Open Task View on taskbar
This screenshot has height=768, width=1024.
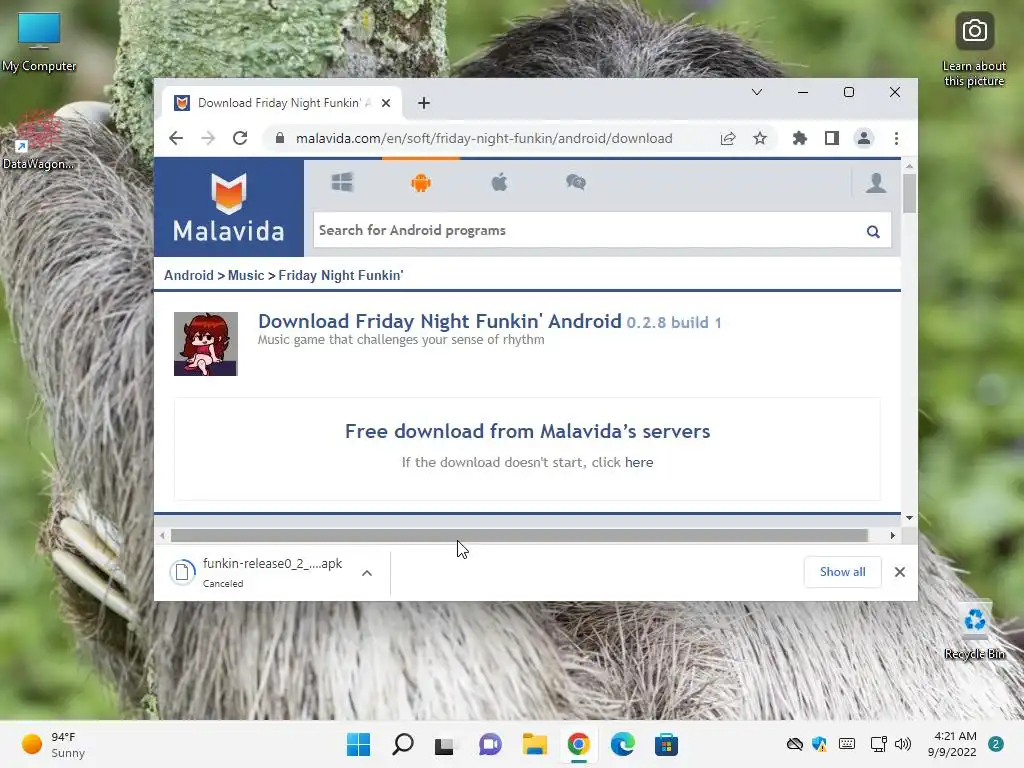444,744
